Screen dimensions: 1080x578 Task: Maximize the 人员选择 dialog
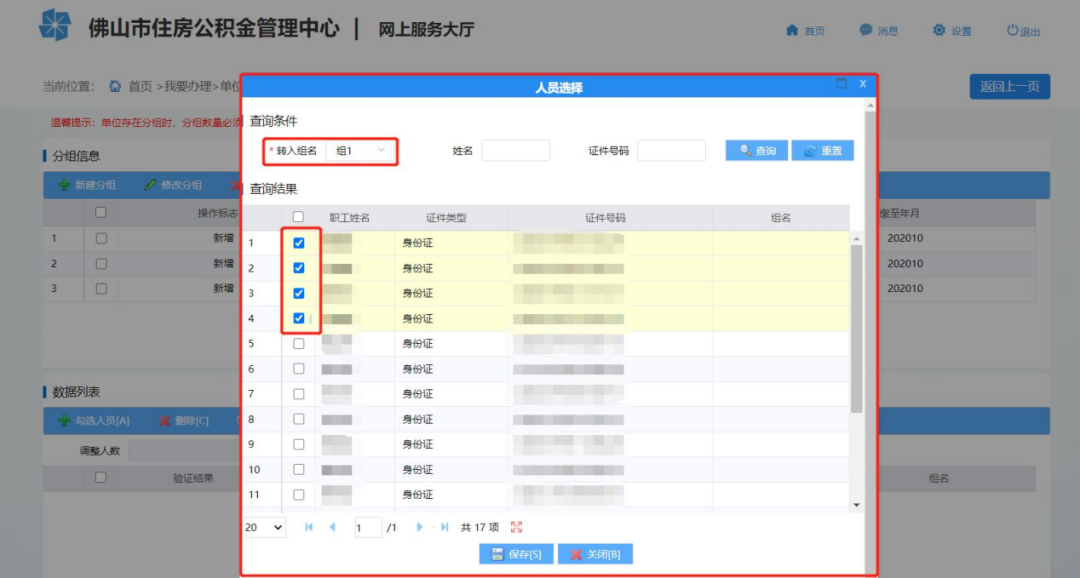coord(841,85)
